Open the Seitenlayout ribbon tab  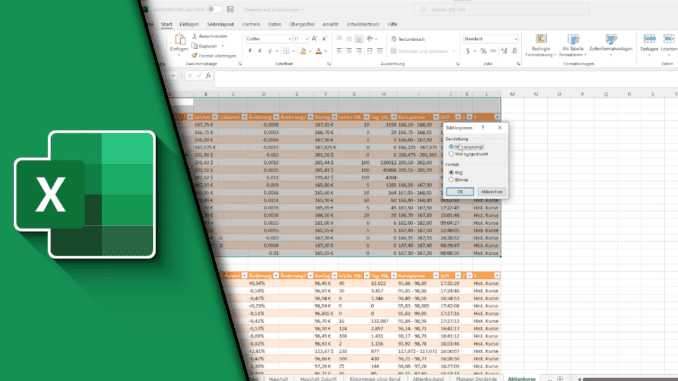[x=220, y=24]
